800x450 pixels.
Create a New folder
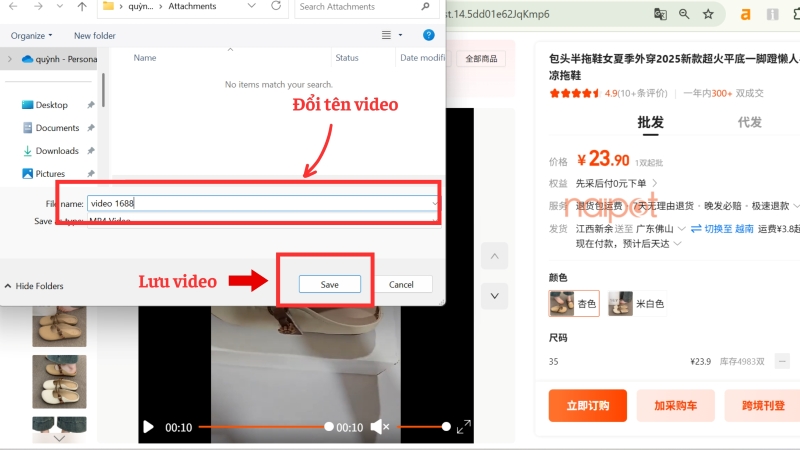[94, 35]
